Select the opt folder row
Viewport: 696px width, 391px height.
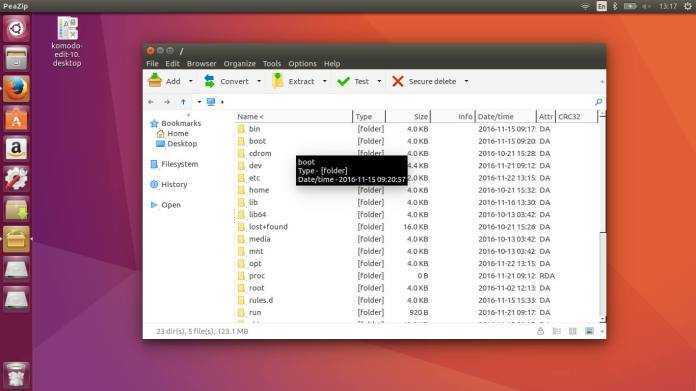(417, 264)
